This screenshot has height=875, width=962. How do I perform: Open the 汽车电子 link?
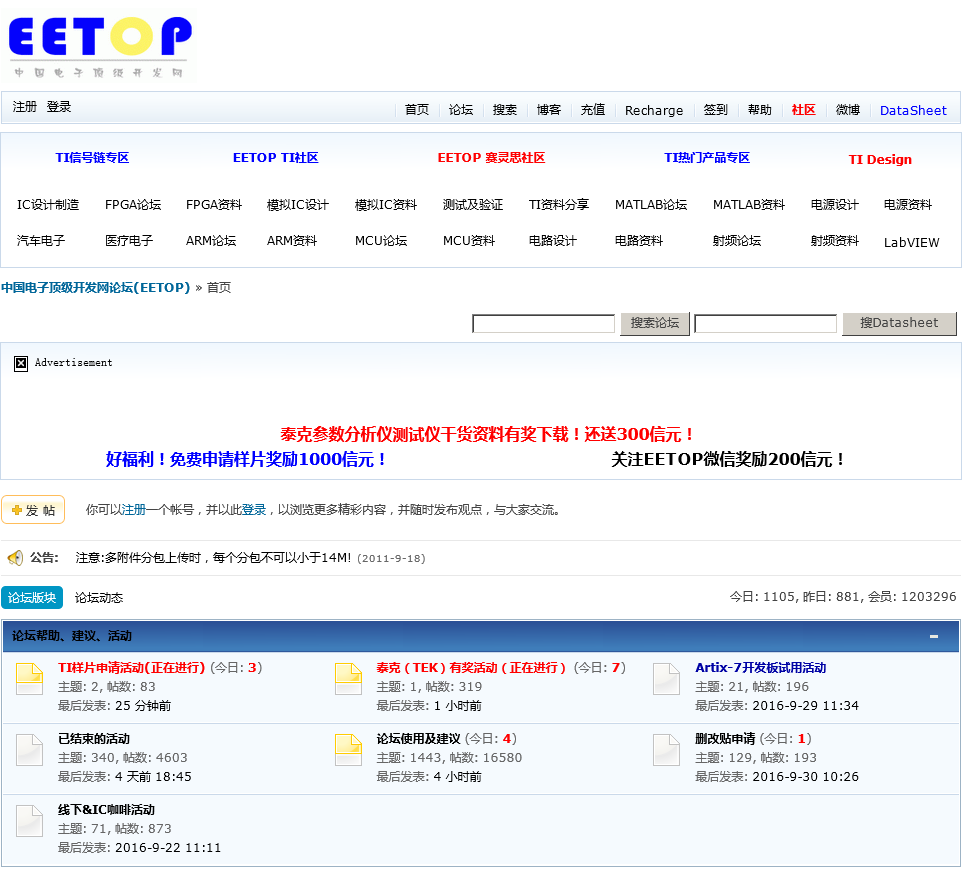[40, 241]
